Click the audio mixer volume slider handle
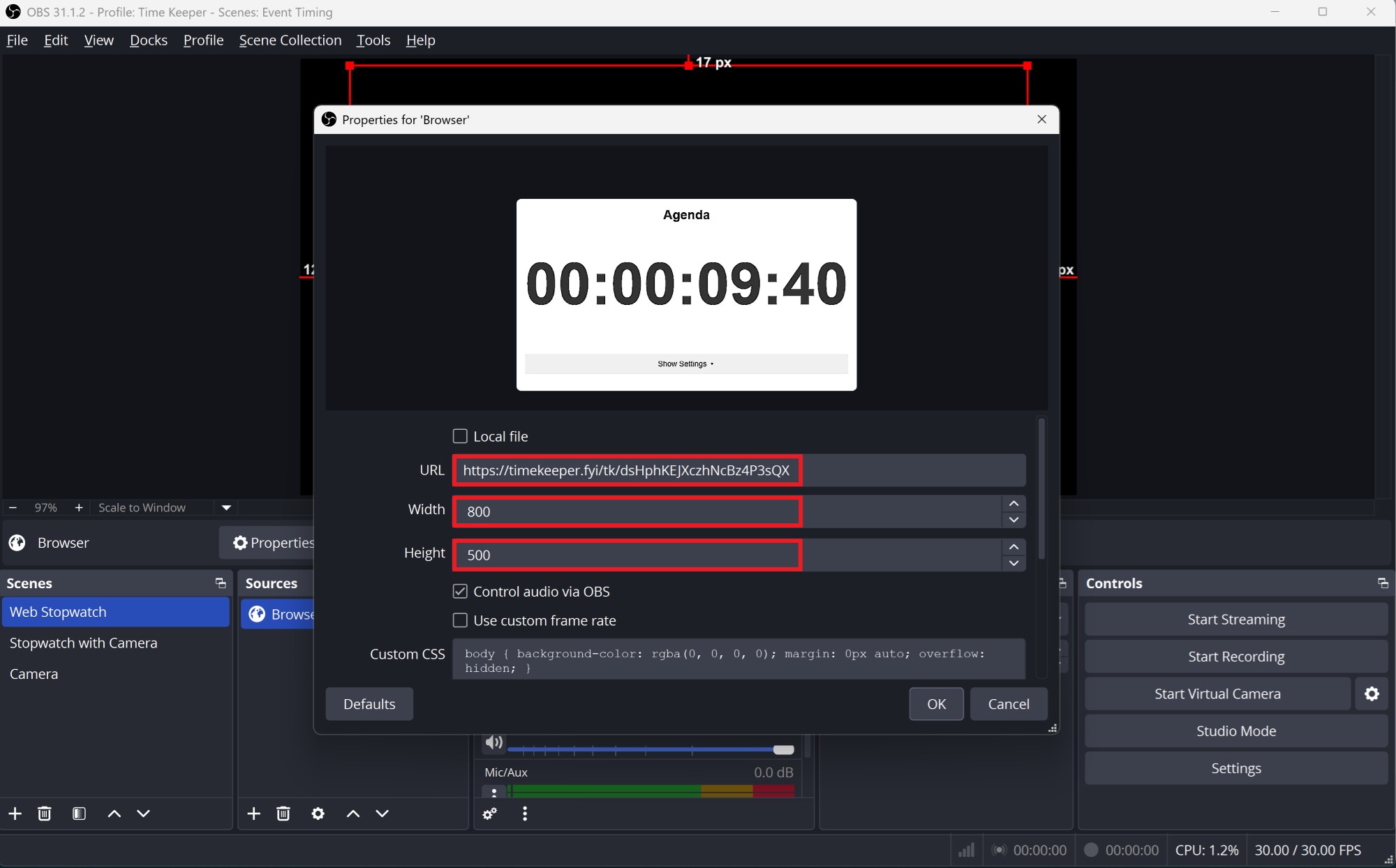 (x=783, y=749)
